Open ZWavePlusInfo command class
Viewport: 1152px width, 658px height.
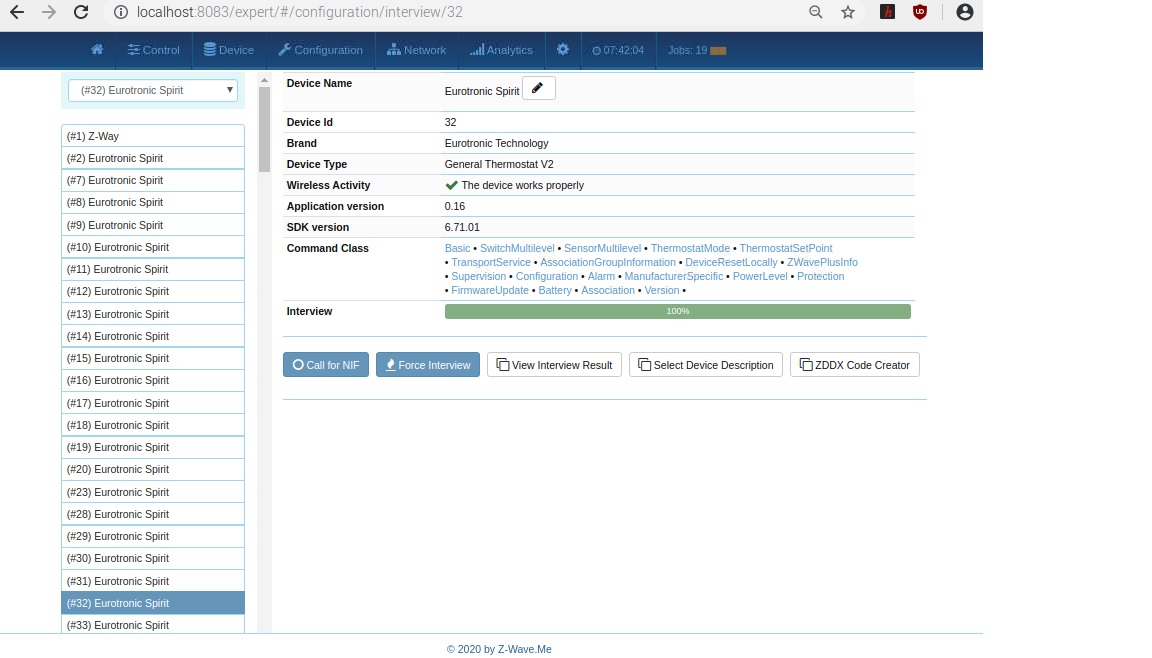pyautogui.click(x=822, y=262)
